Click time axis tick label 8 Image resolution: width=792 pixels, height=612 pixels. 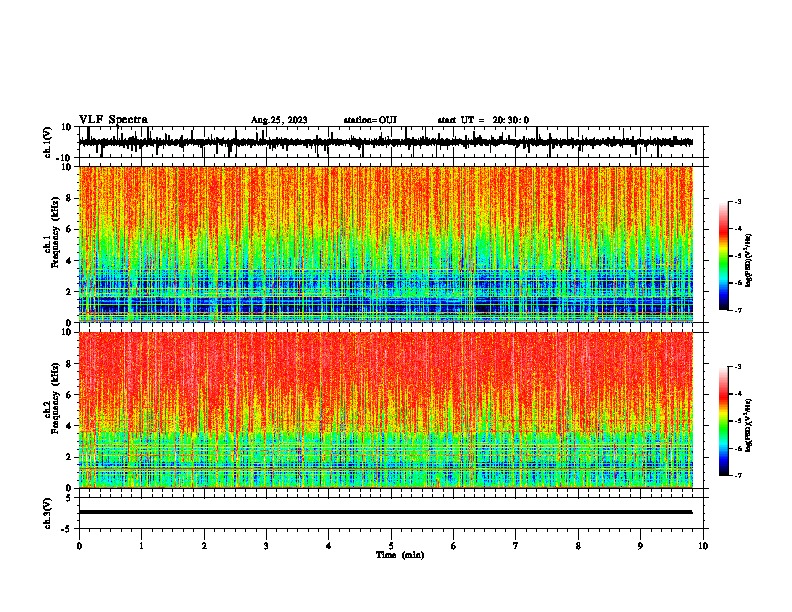tap(578, 546)
